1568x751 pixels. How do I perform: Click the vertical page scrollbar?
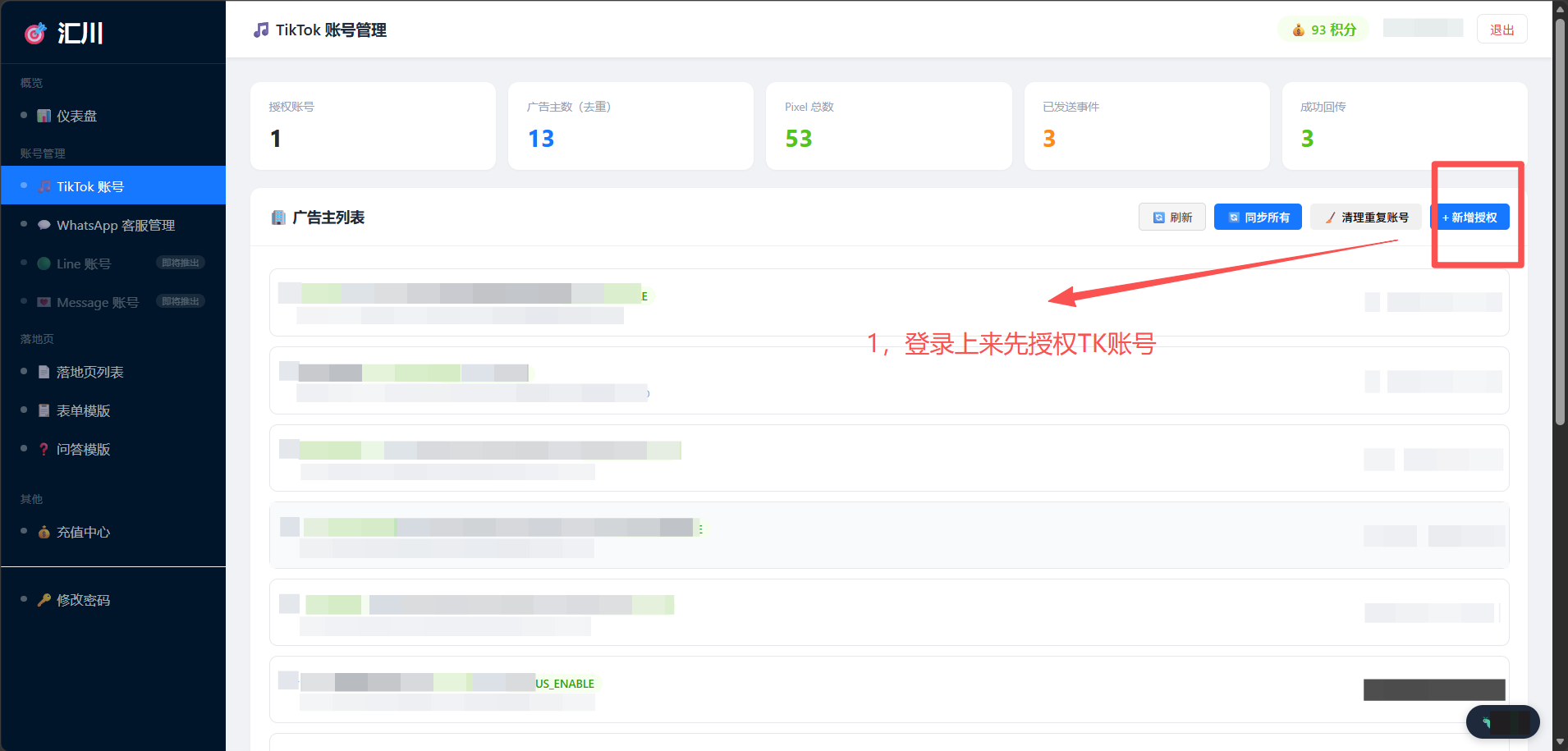coord(1560,222)
